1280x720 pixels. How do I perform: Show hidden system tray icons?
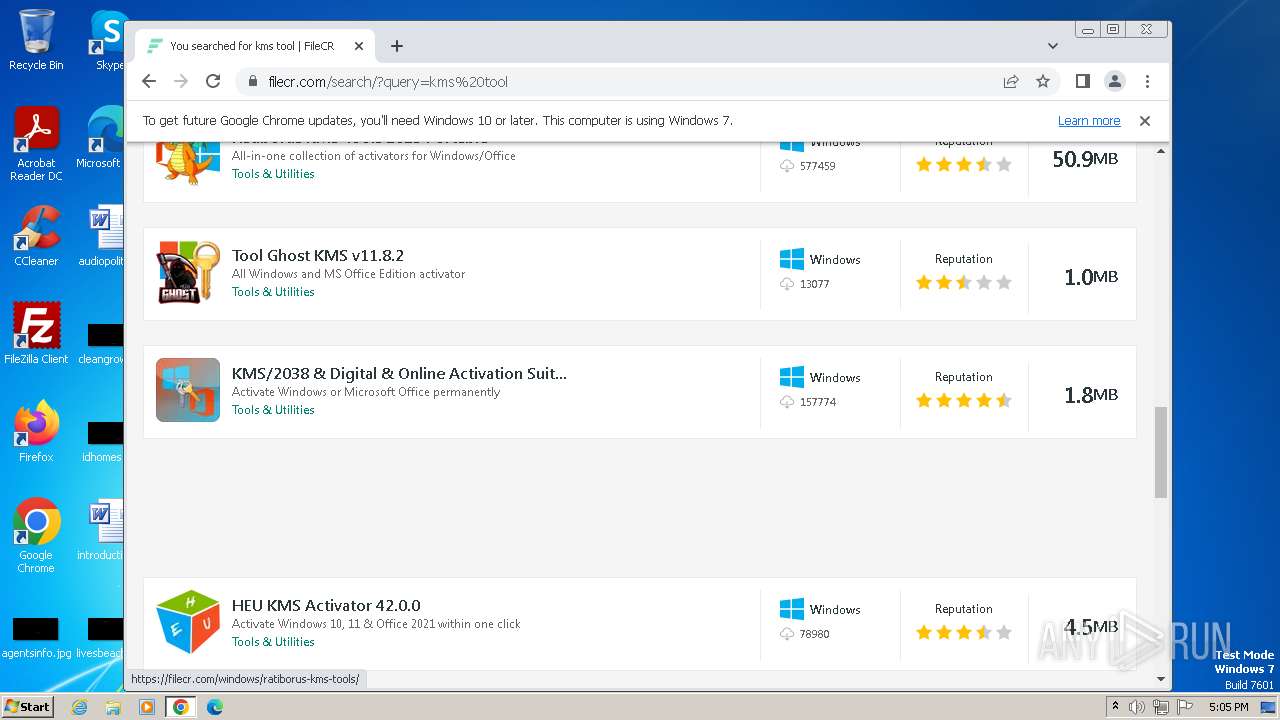click(1115, 707)
